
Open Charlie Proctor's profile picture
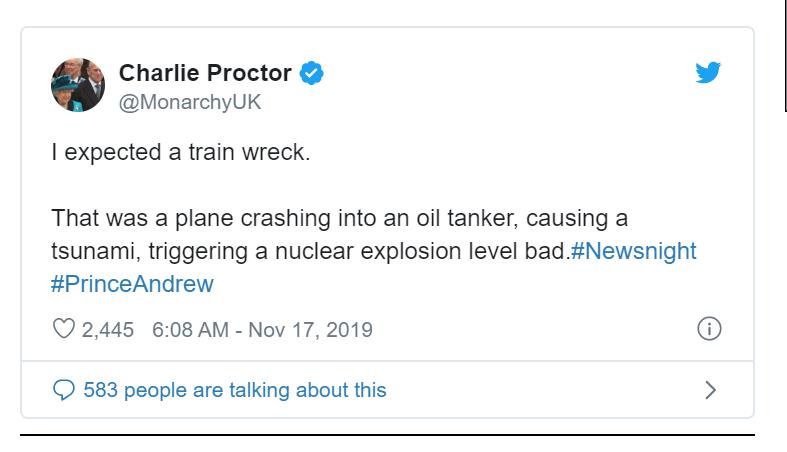(x=78, y=84)
